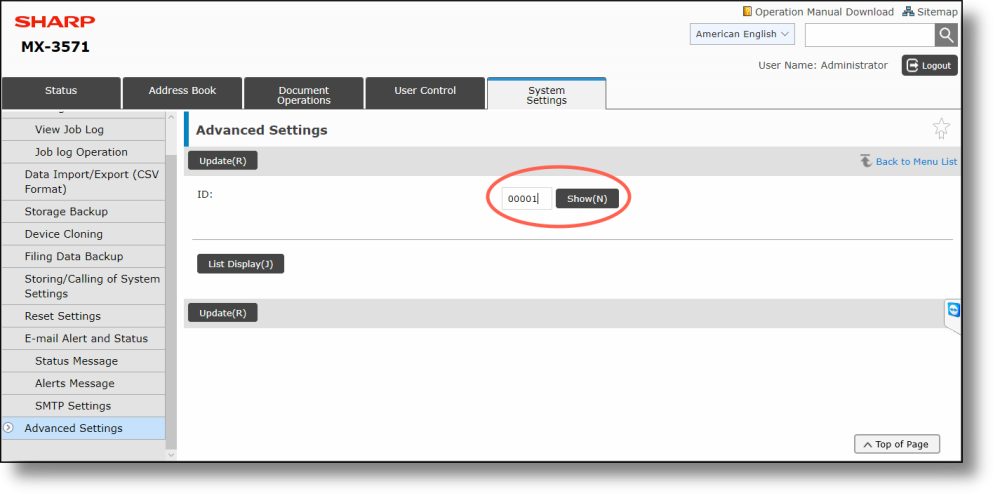The height and width of the screenshot is (500, 1000).
Task: Click the sidebar scroll up arrow
Action: point(171,117)
